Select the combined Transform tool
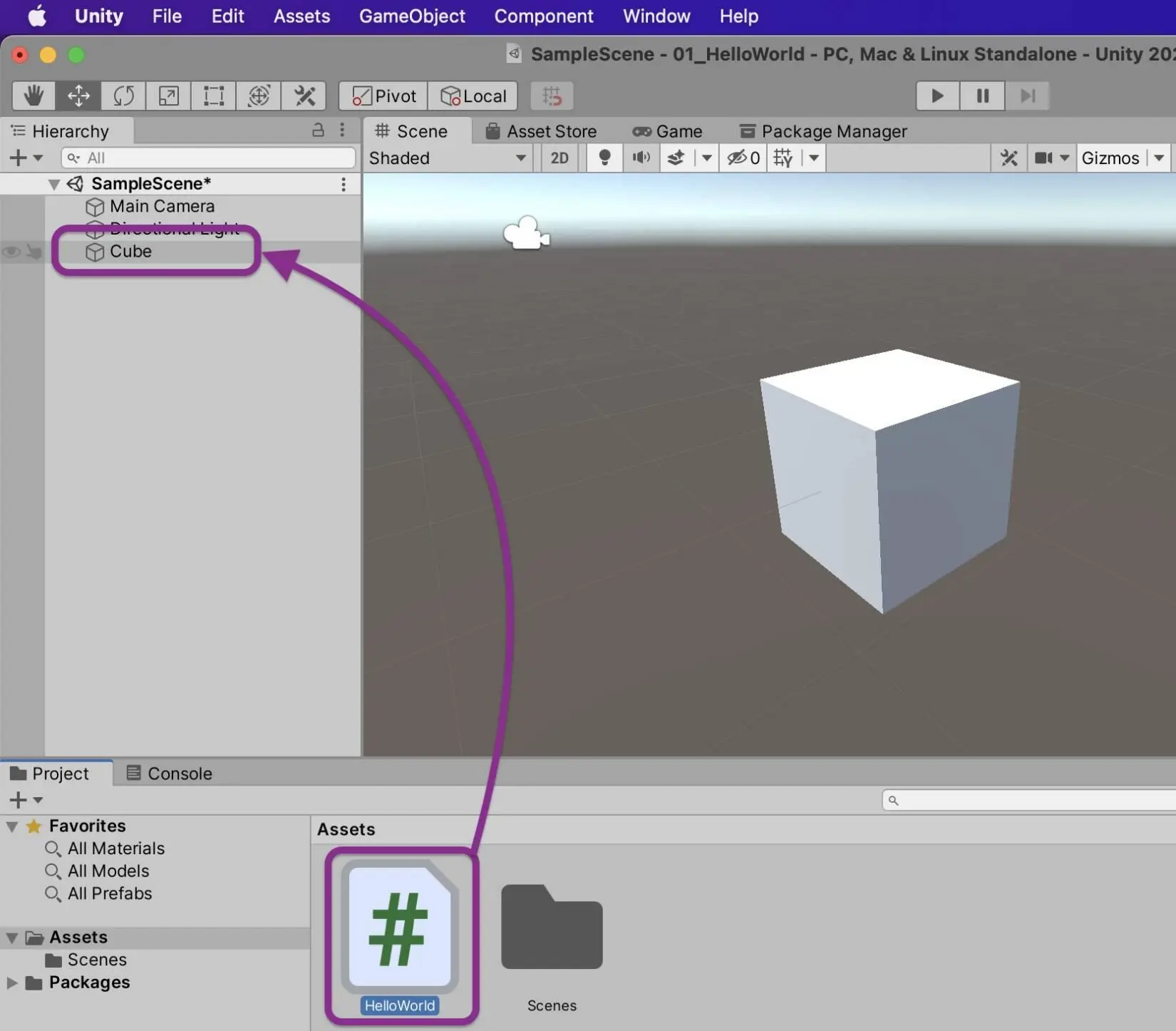The width and height of the screenshot is (1176, 1031). click(x=258, y=96)
